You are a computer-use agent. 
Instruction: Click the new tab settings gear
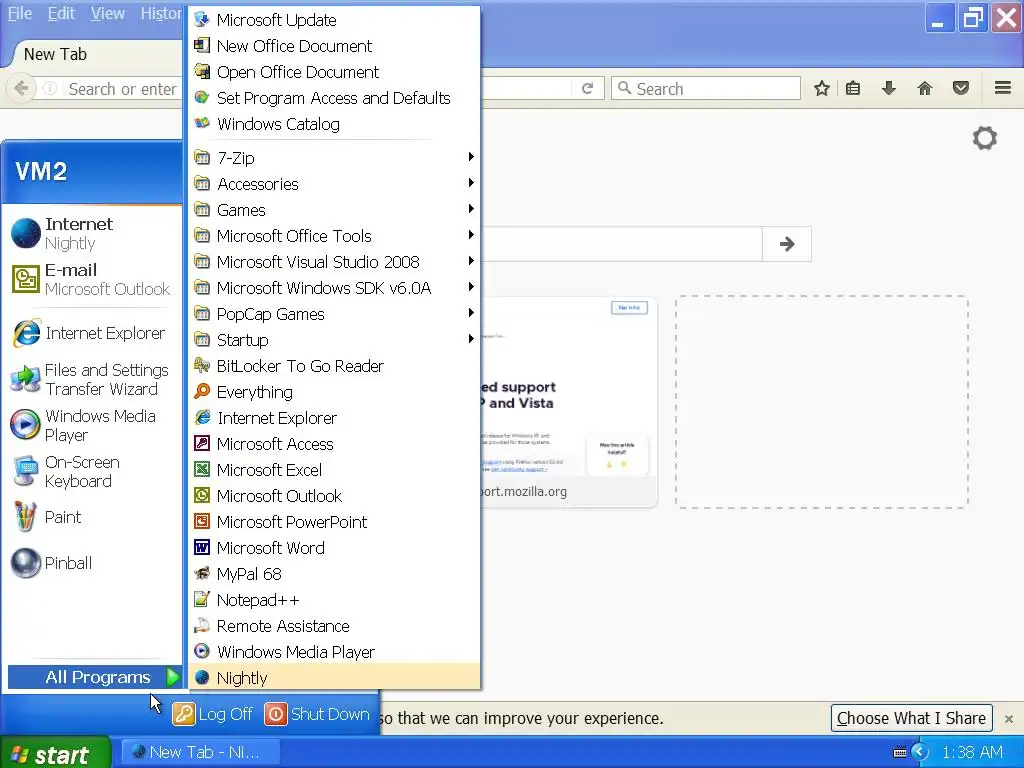[x=985, y=138]
